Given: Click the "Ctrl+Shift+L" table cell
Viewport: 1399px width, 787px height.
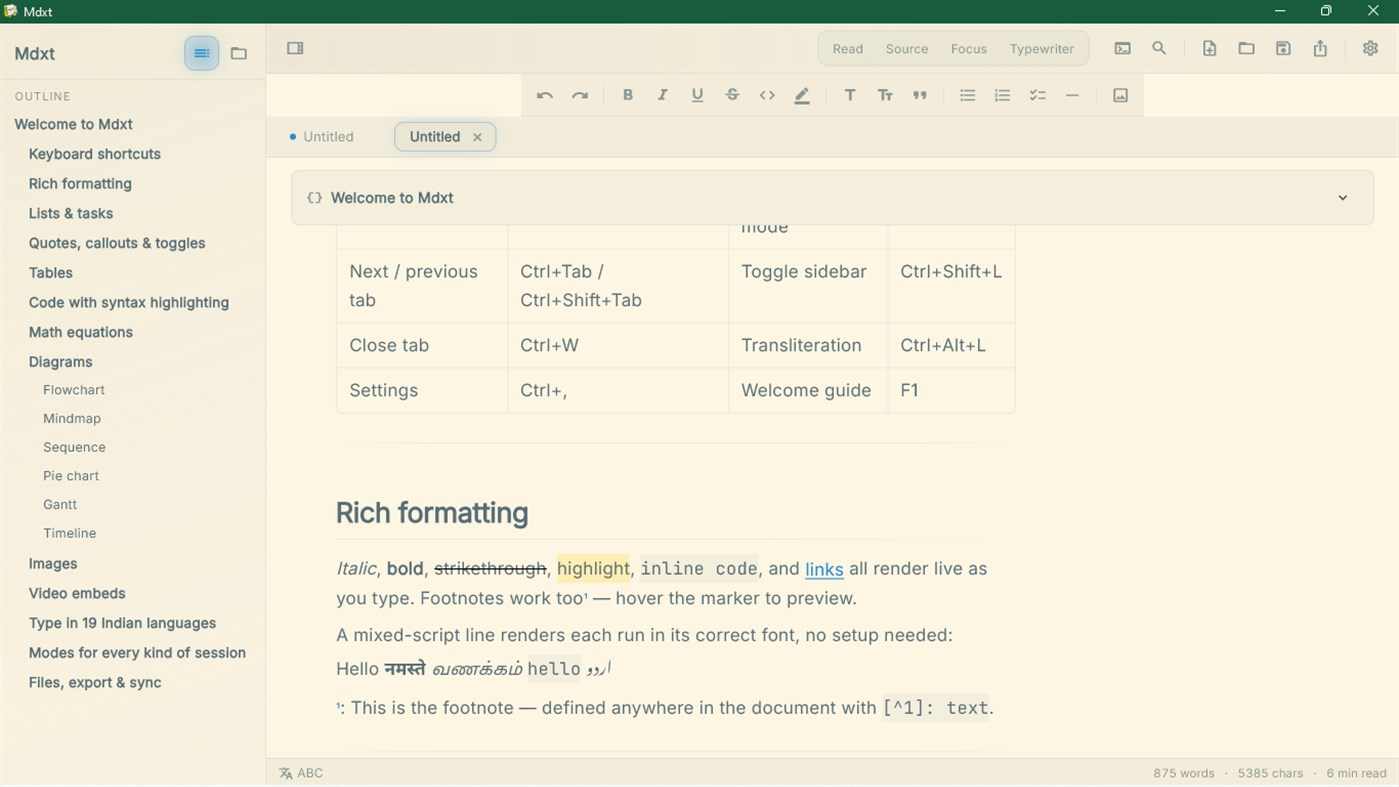Looking at the screenshot, I should pyautogui.click(x=951, y=285).
